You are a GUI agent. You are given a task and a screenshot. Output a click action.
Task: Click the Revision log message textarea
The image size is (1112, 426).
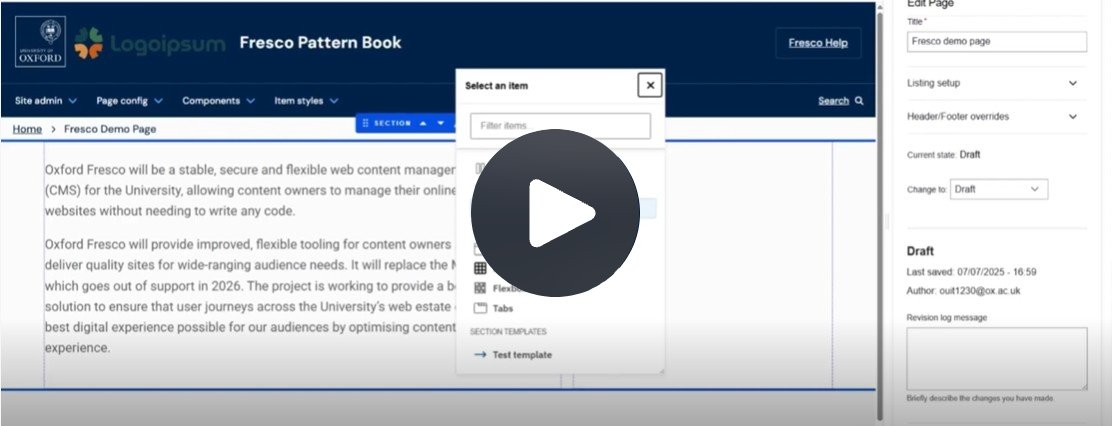(x=996, y=358)
